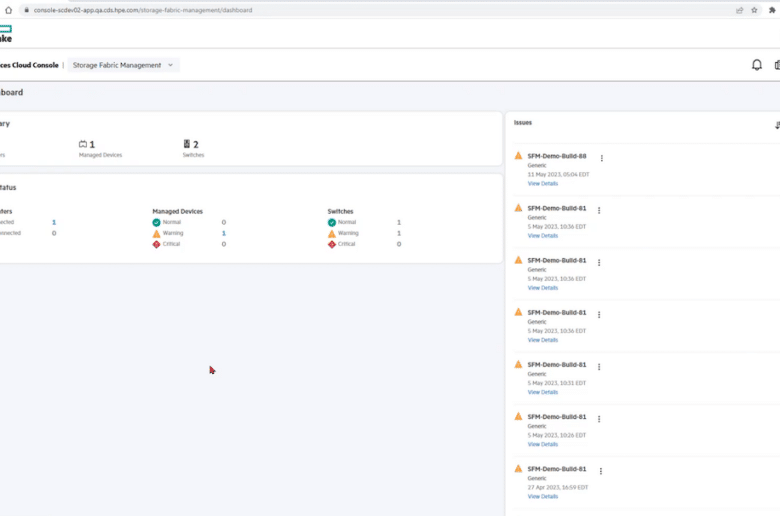View Details of the 10:31 EDT issue
This screenshot has height=516, width=780.
[x=543, y=392]
